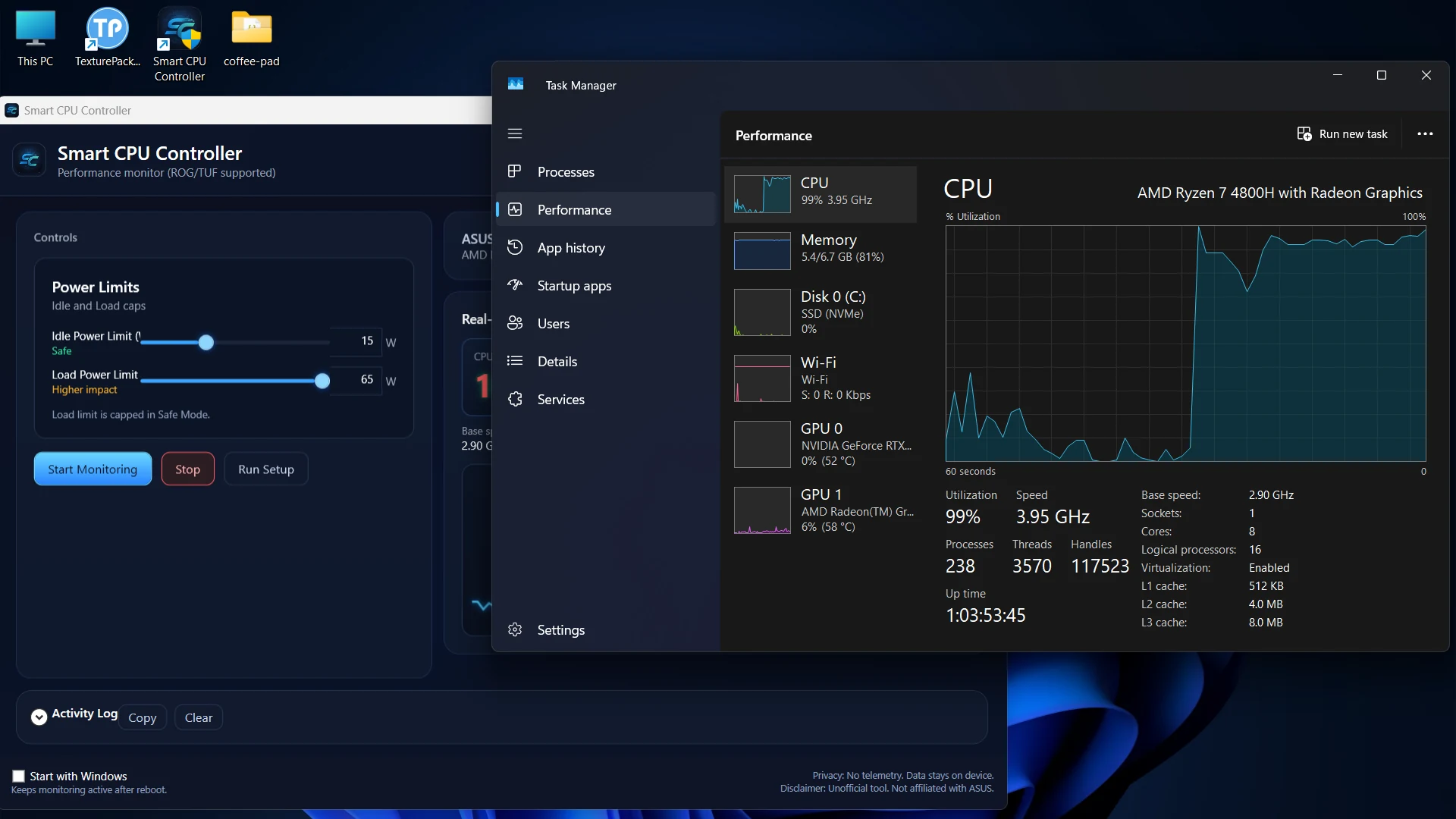Click the Processes icon in Task Manager sidebar
The image size is (1456, 819).
515,171
